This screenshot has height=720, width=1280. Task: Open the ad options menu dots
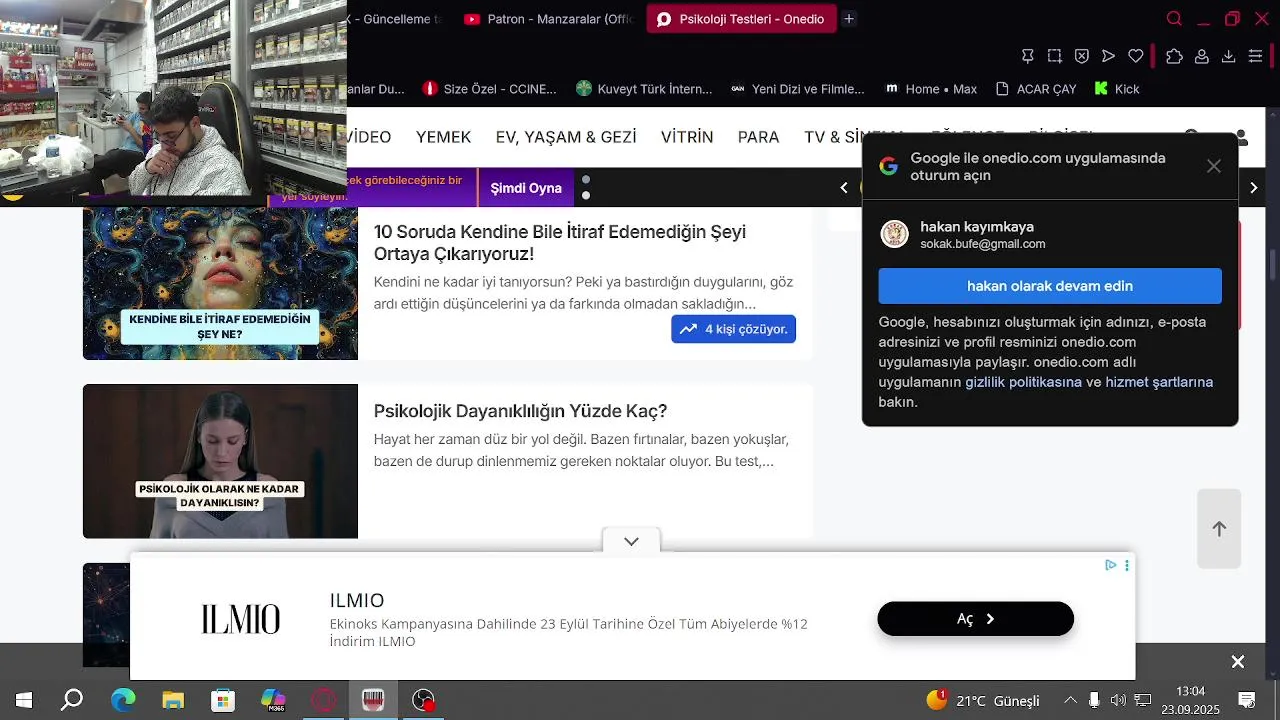[1127, 565]
